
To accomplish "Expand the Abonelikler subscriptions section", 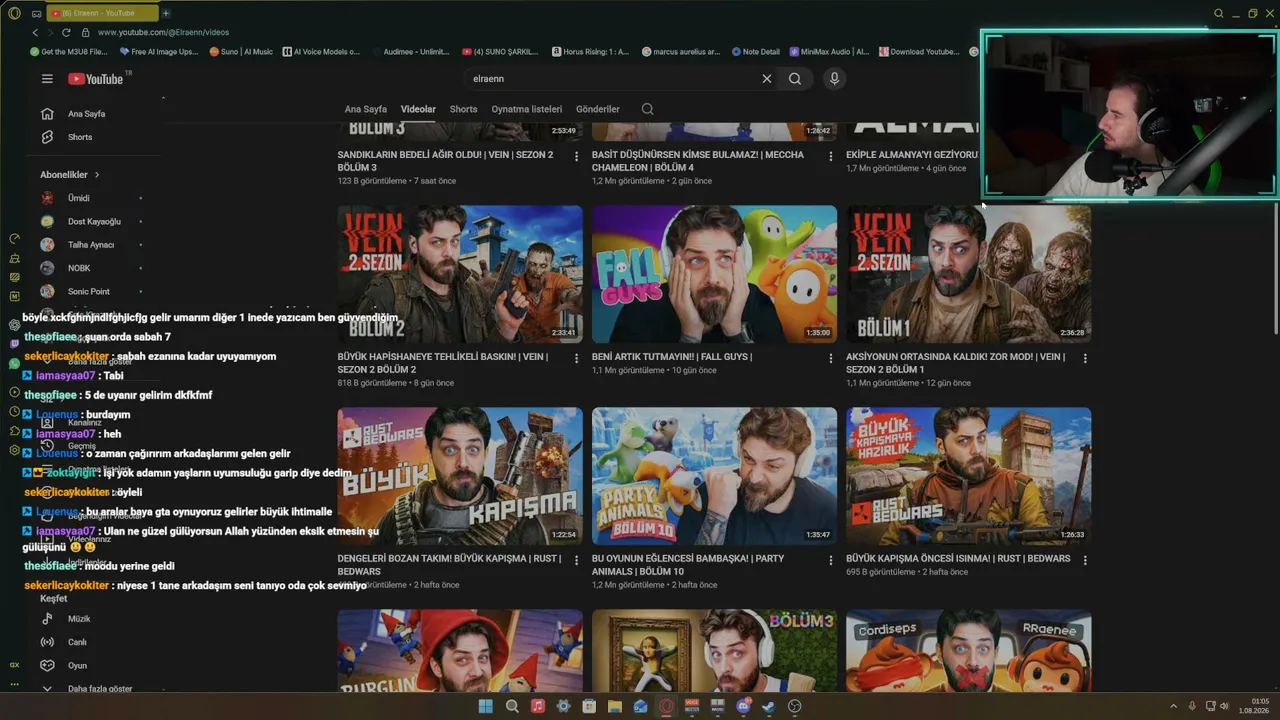I will point(70,175).
